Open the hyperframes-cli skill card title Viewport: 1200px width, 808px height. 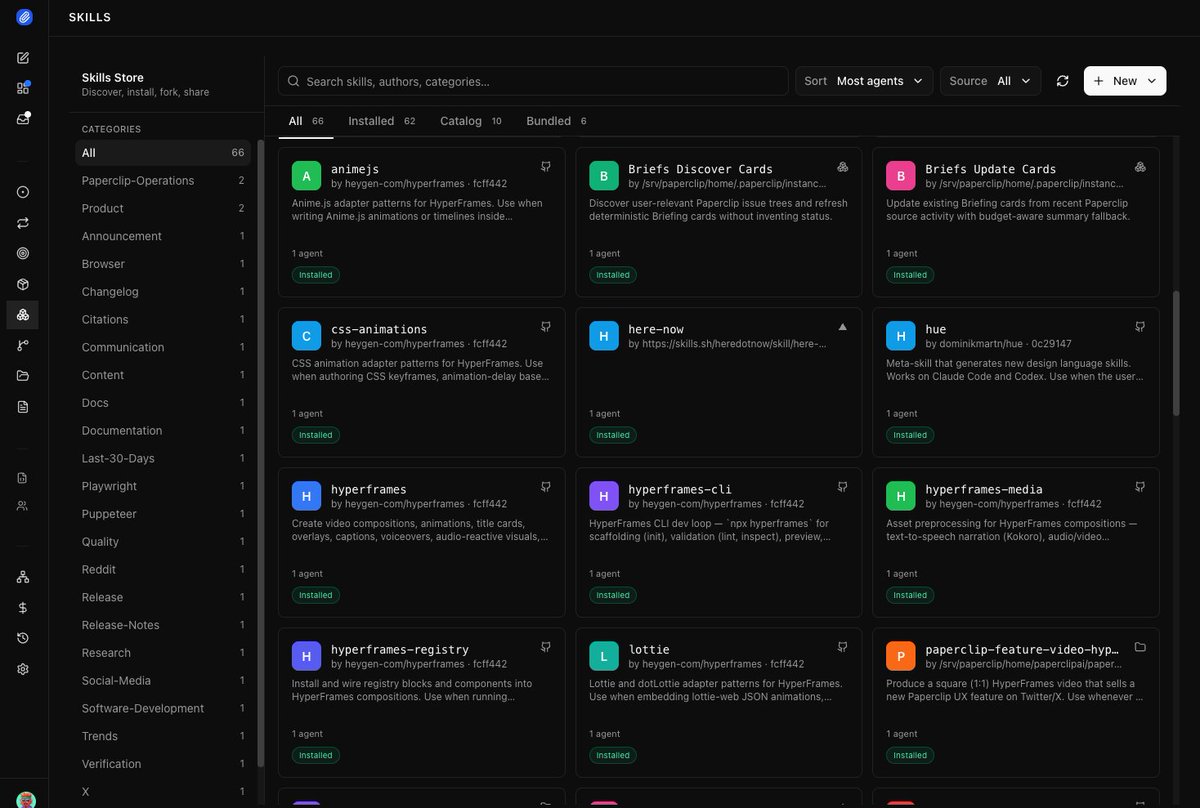tap(680, 490)
